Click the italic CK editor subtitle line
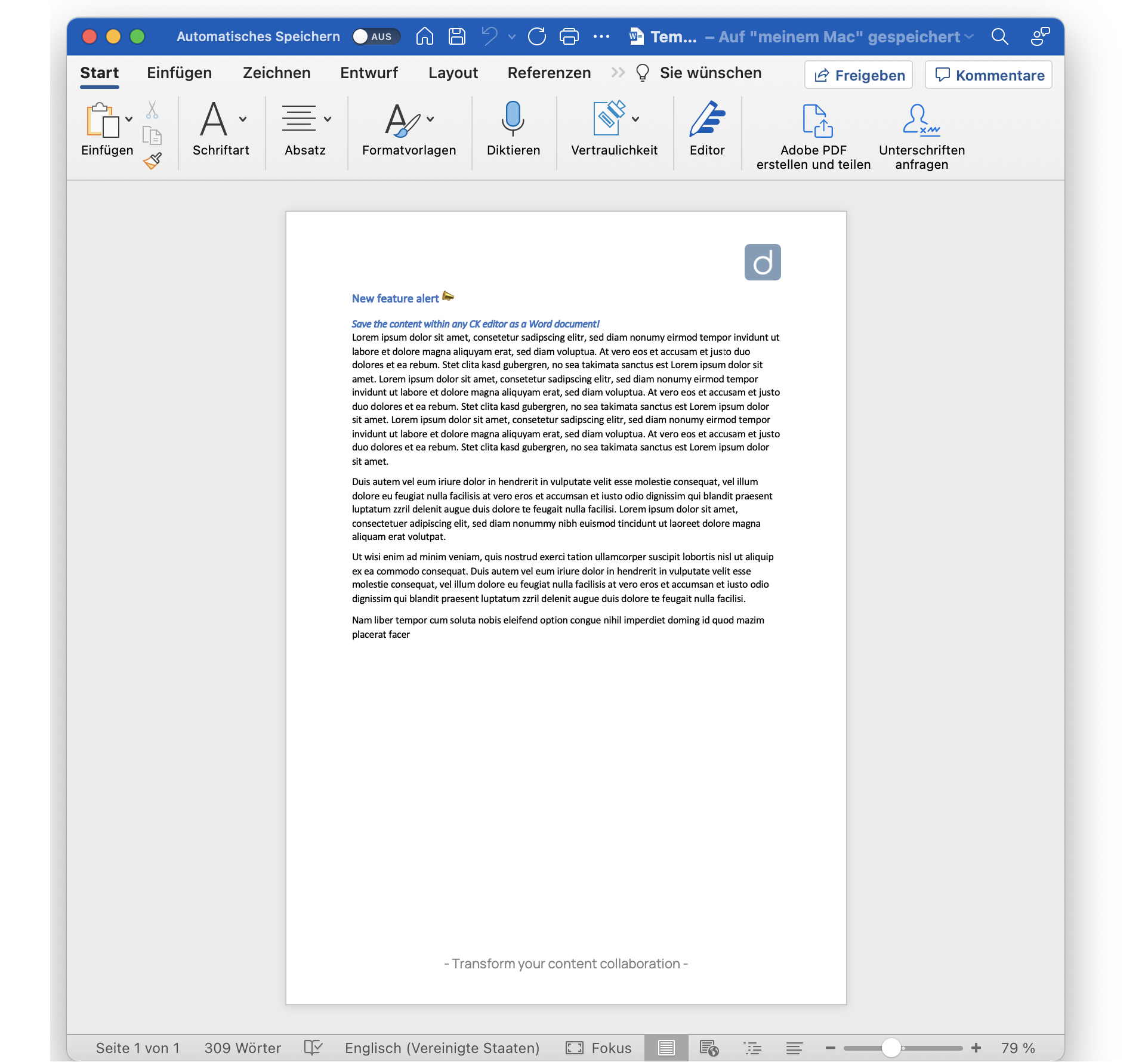The image size is (1148, 1062). [475, 324]
